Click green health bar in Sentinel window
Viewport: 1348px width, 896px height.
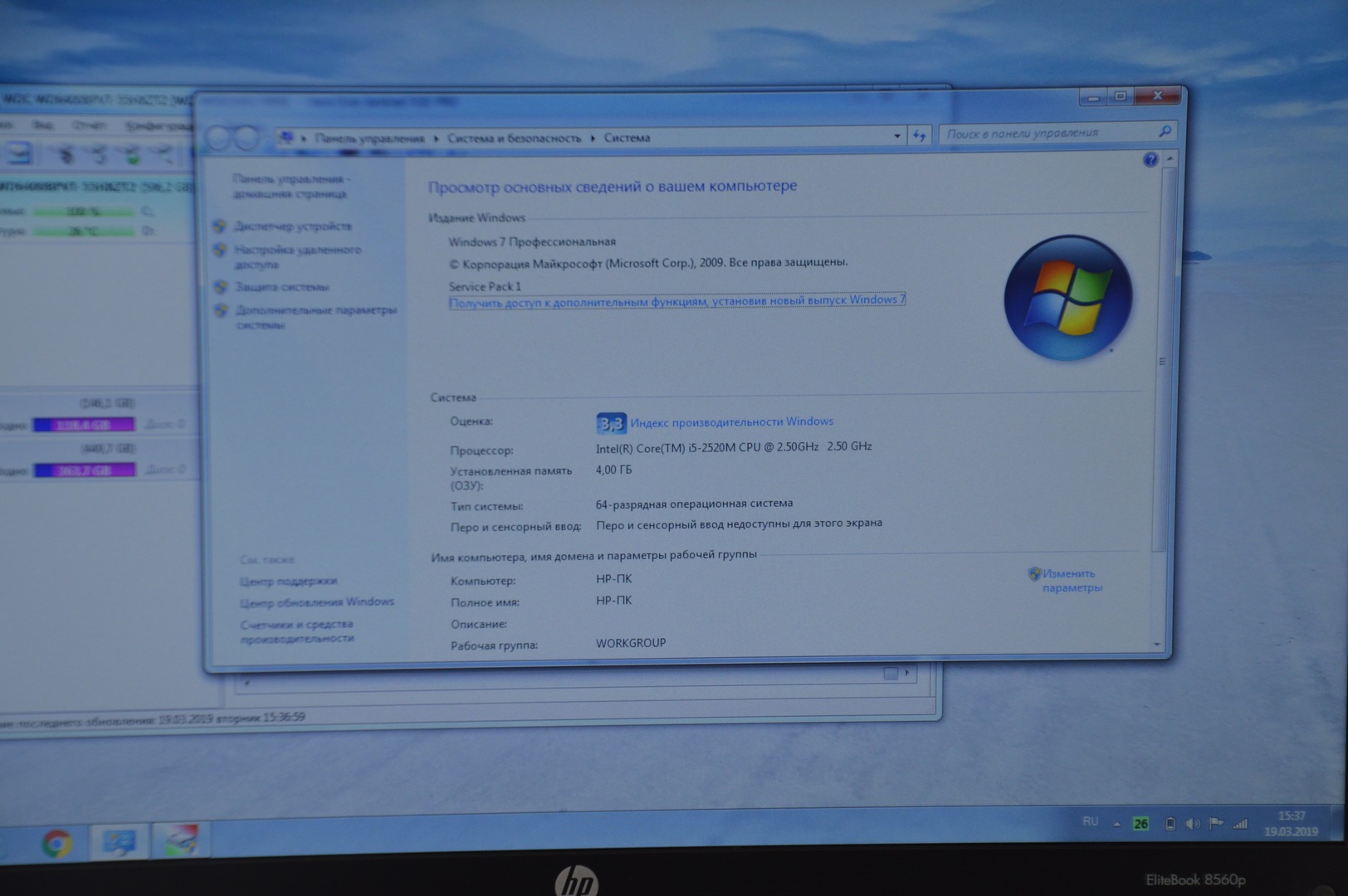pyautogui.click(x=82, y=212)
